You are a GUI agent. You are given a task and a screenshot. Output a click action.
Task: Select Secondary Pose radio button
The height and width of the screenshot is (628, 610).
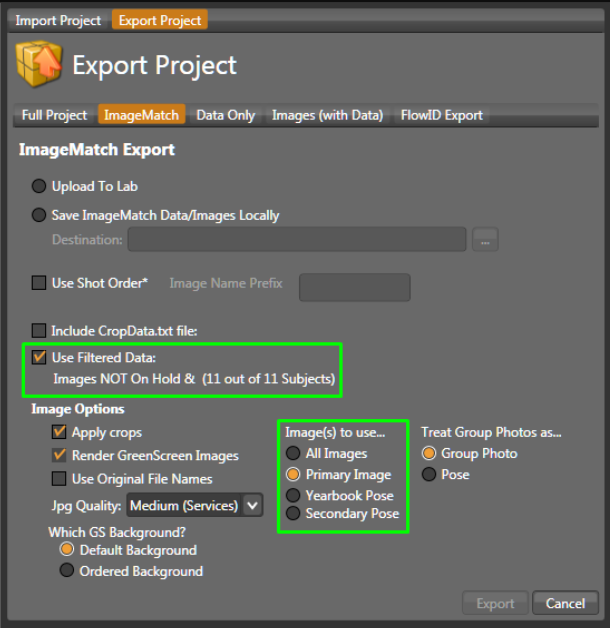click(x=293, y=513)
